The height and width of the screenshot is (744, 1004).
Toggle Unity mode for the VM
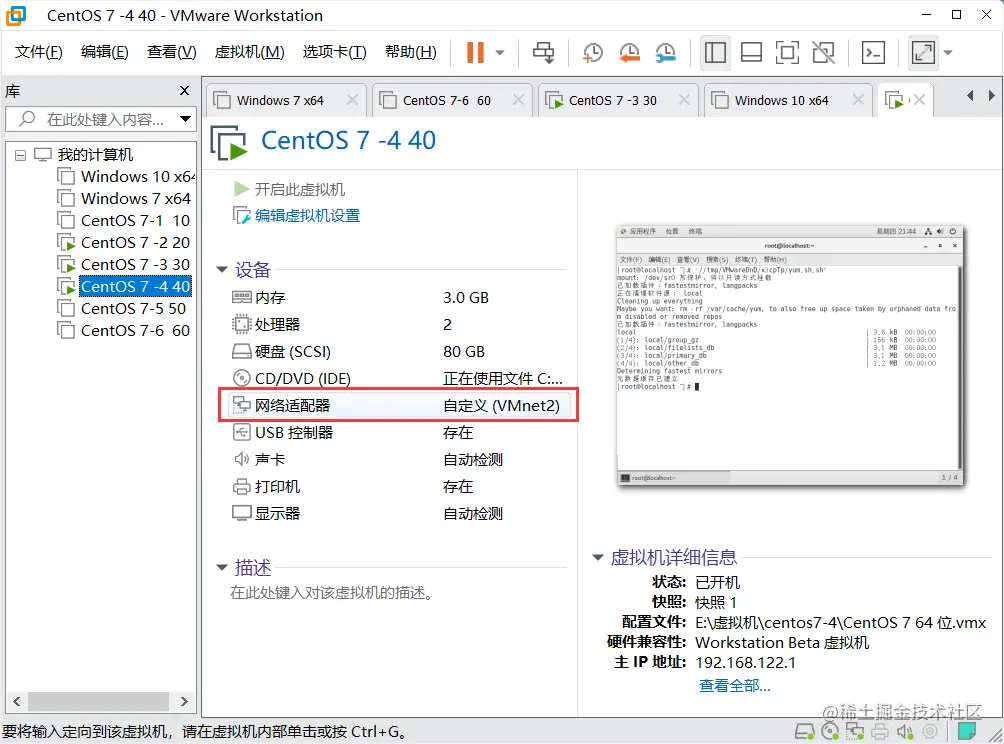823,52
